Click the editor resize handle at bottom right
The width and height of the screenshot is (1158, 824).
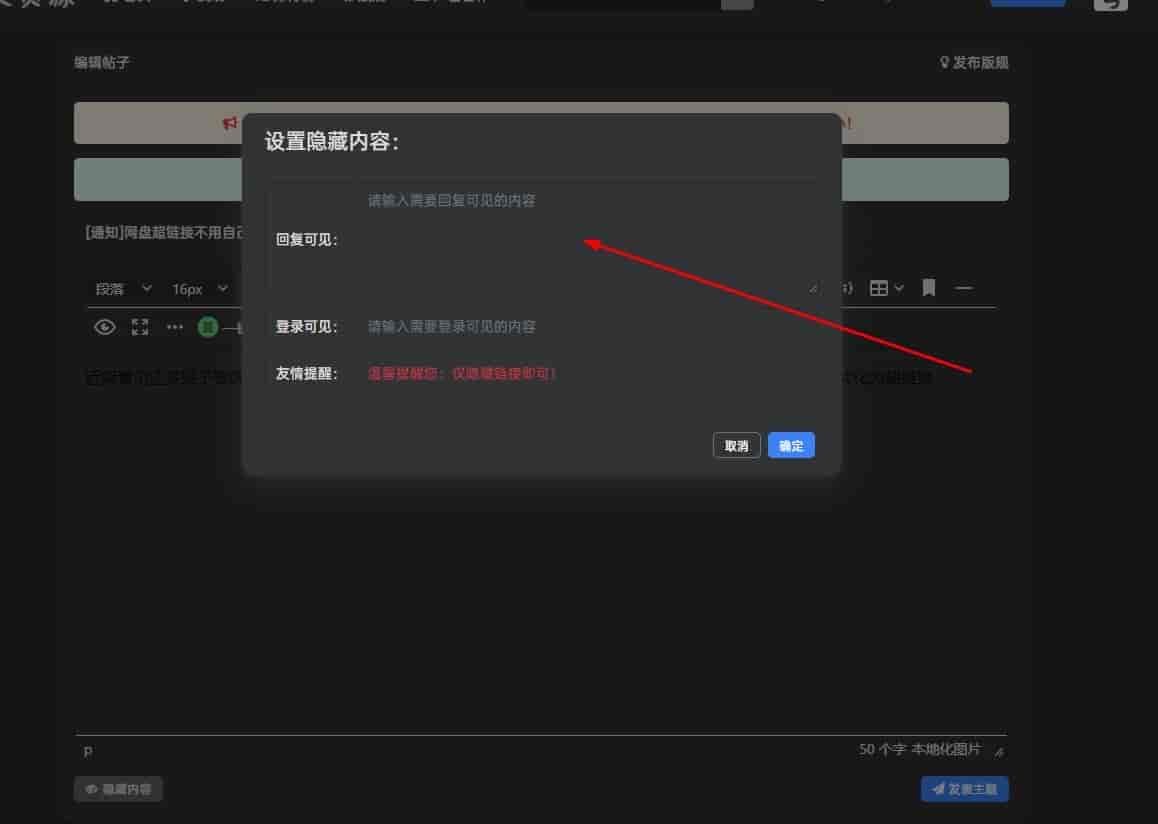pos(998,751)
